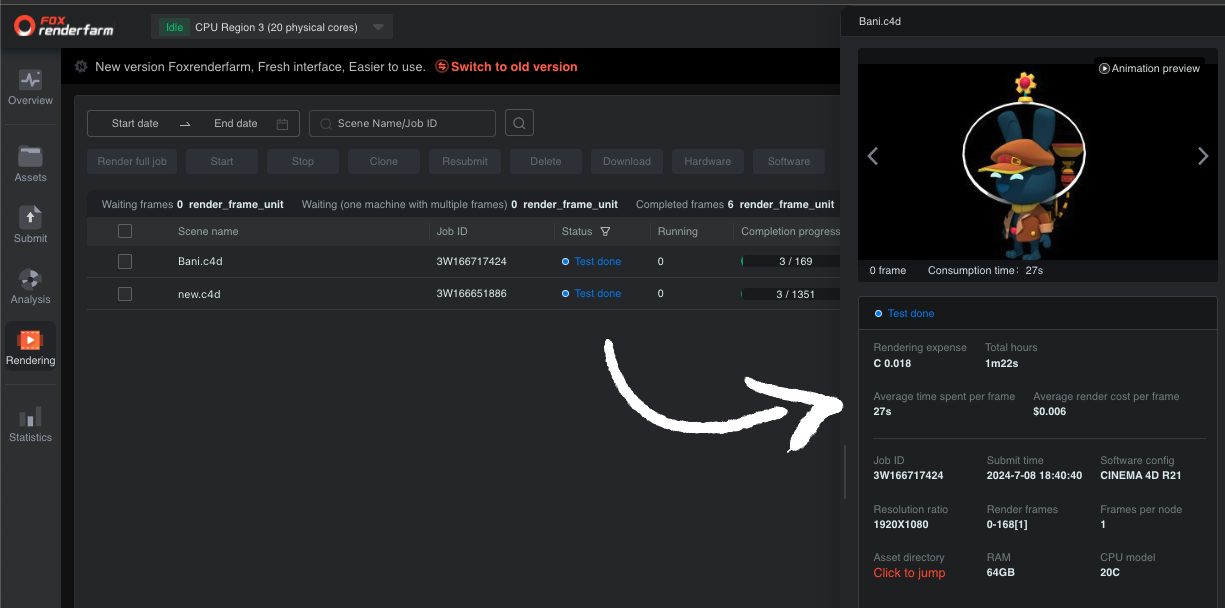This screenshot has width=1225, height=608.
Task: Click the Running column header
Action: point(677,231)
